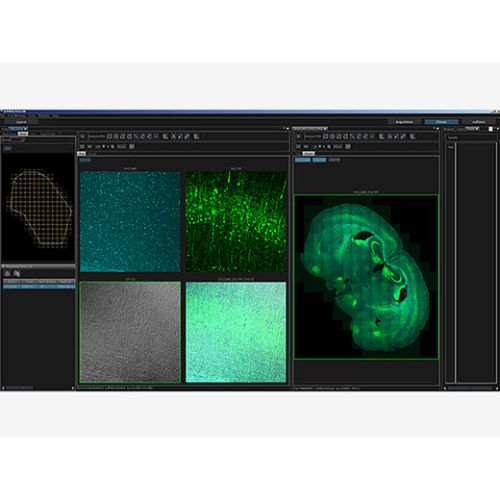Click the magnifier zoom icon in right viewer toolbar
The width and height of the screenshot is (500, 500).
pos(329,147)
